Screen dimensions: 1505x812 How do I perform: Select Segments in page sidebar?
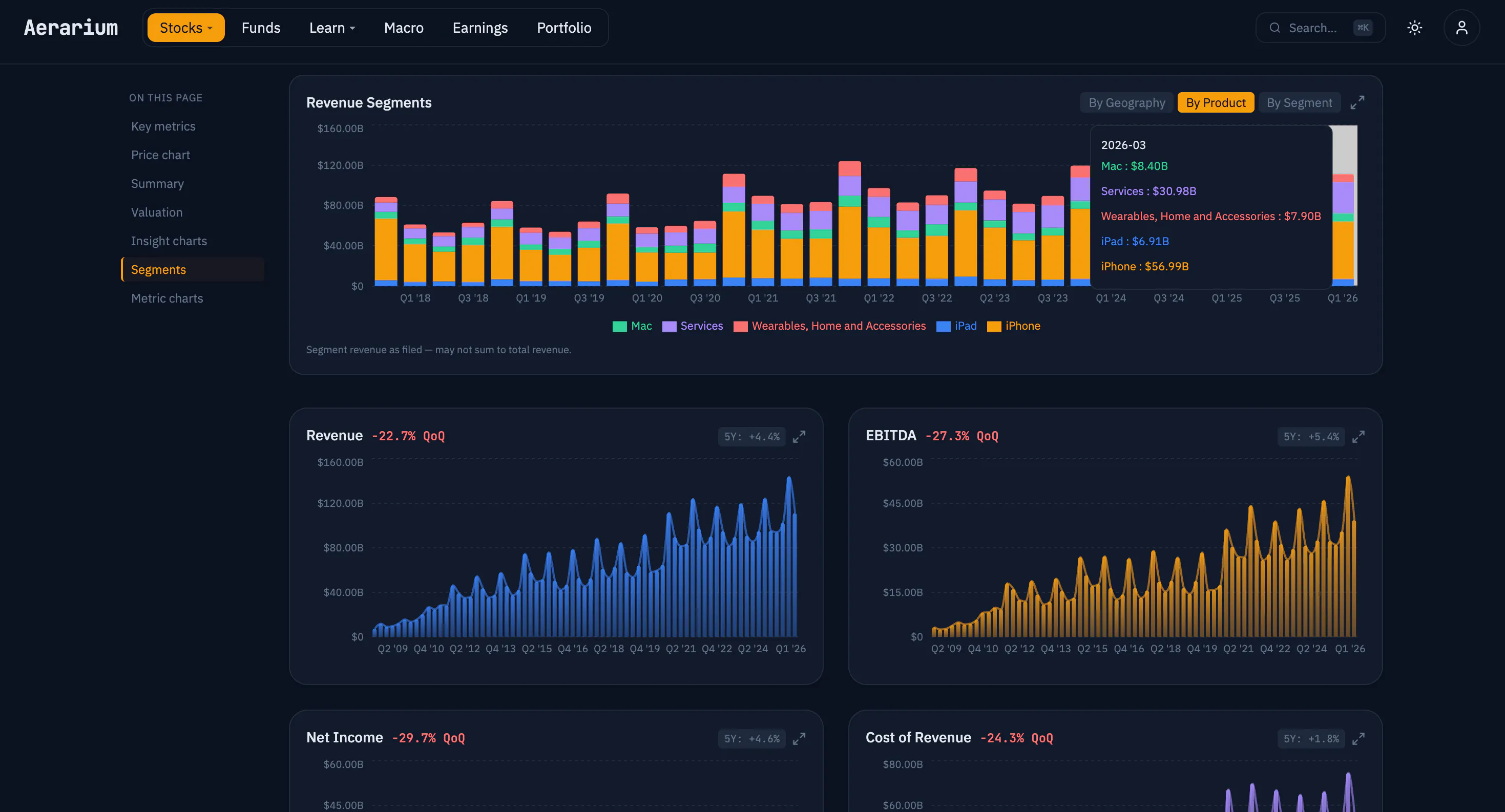pyautogui.click(x=193, y=270)
